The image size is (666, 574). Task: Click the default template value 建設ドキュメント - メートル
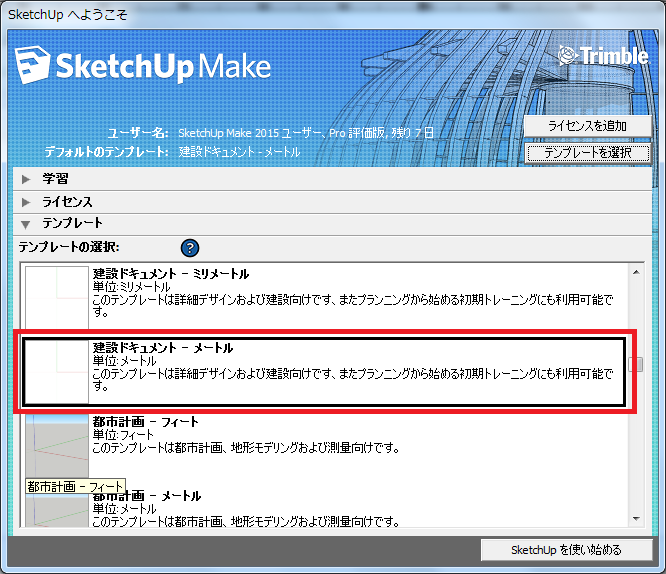(x=239, y=152)
